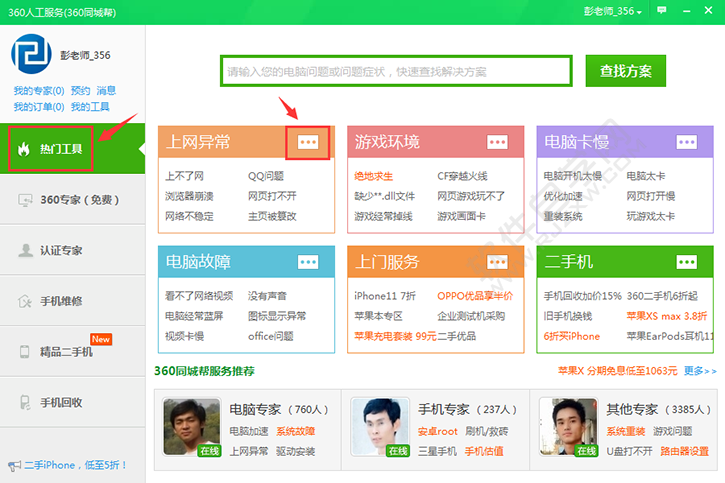Select 系统故障 under 电脑专家
The width and height of the screenshot is (725, 483).
coord(295,431)
